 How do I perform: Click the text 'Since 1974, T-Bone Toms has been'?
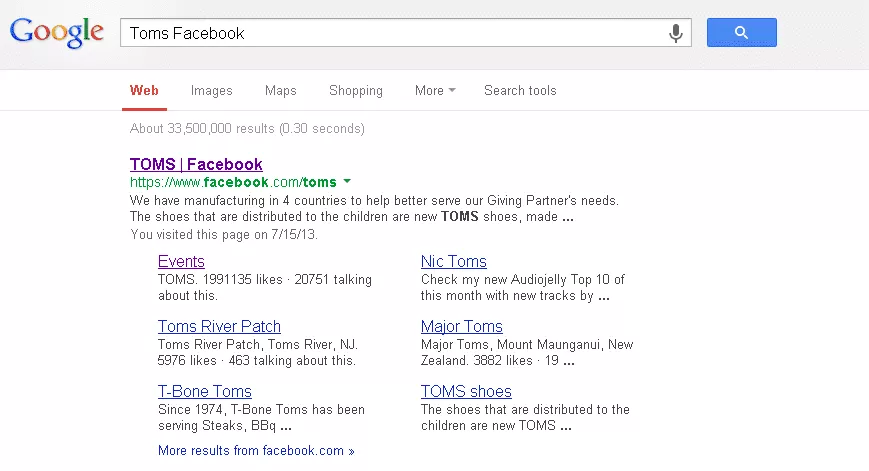[262, 409]
